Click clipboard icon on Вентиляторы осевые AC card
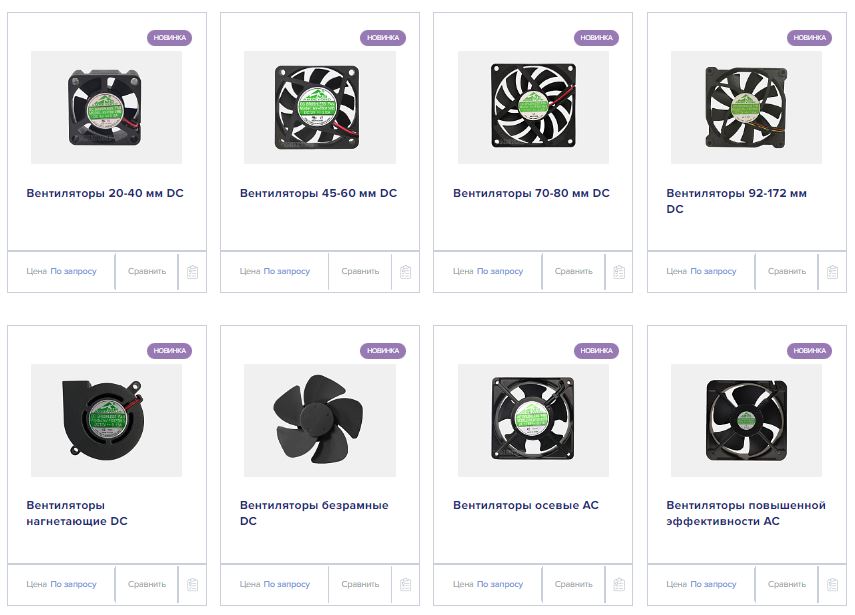 [x=619, y=584]
